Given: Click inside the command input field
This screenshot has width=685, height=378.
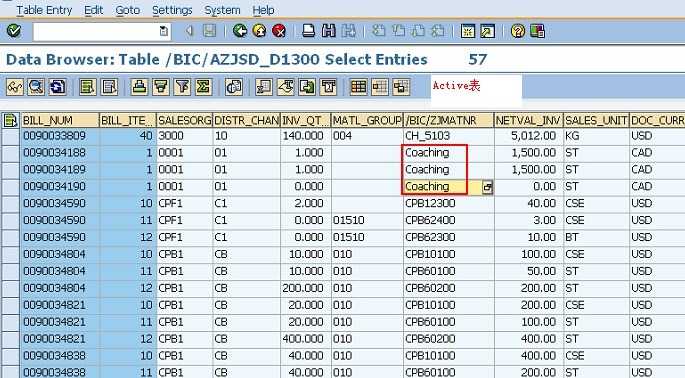Looking at the screenshot, I should (96, 31).
